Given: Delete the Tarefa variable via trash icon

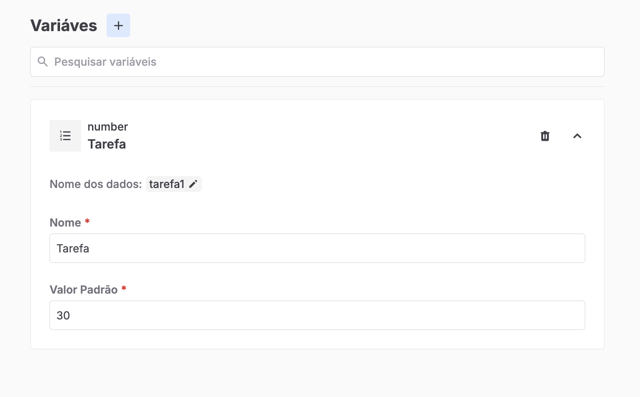Looking at the screenshot, I should (x=545, y=136).
